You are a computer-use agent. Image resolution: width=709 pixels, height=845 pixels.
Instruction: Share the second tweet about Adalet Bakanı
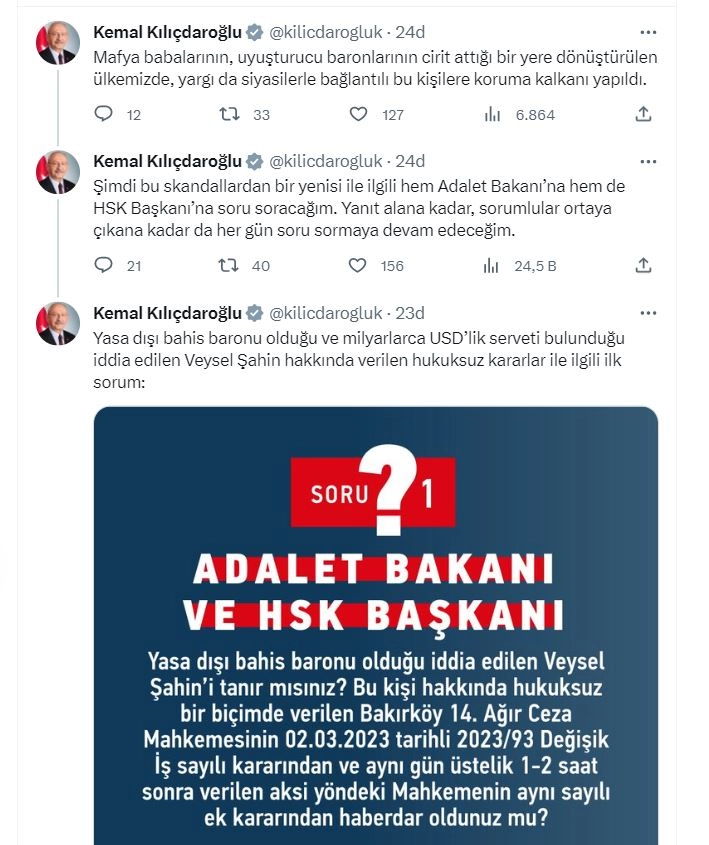(643, 265)
